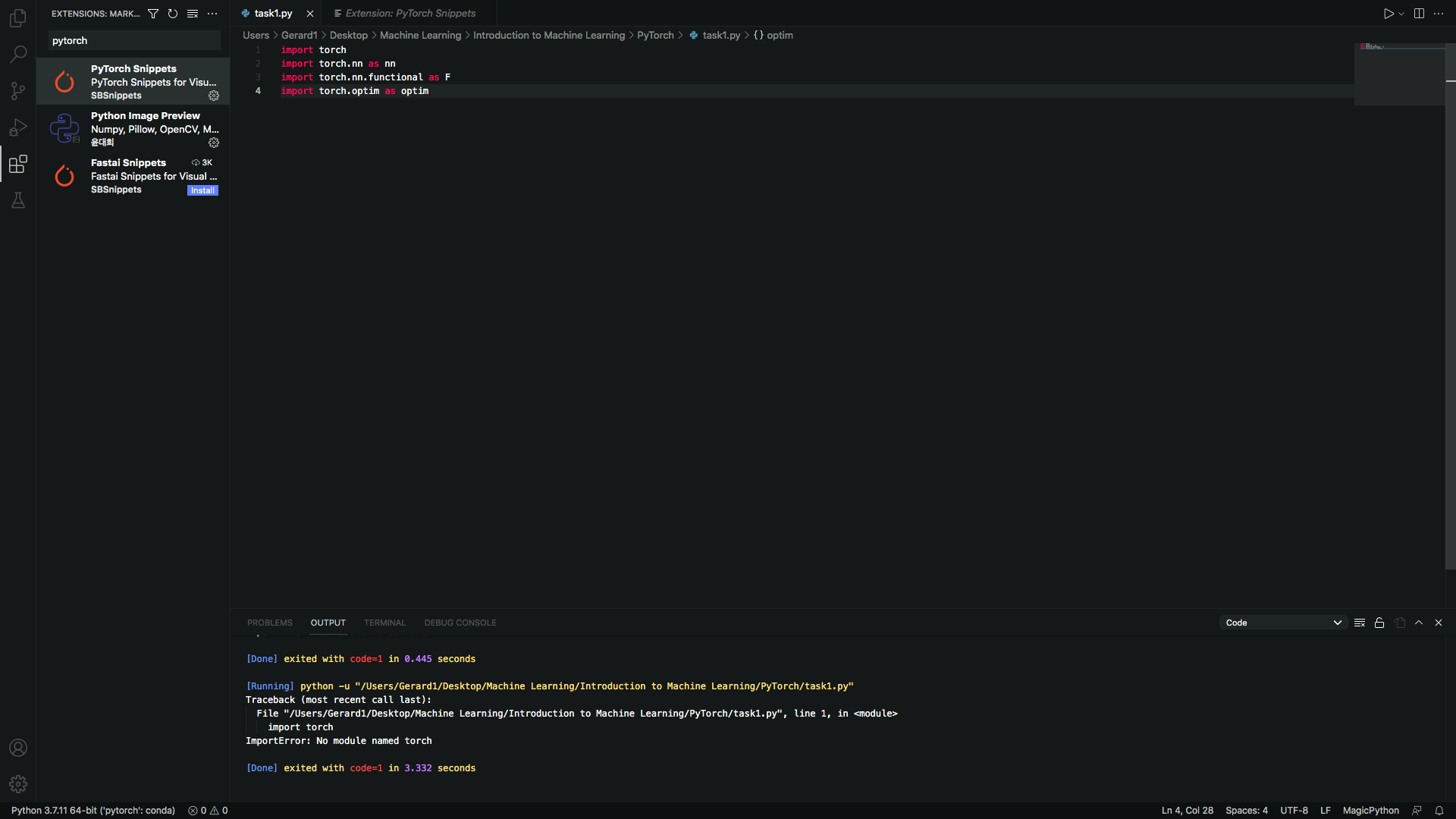
Task: Open MagicPython language mode selector
Action: (x=1370, y=811)
